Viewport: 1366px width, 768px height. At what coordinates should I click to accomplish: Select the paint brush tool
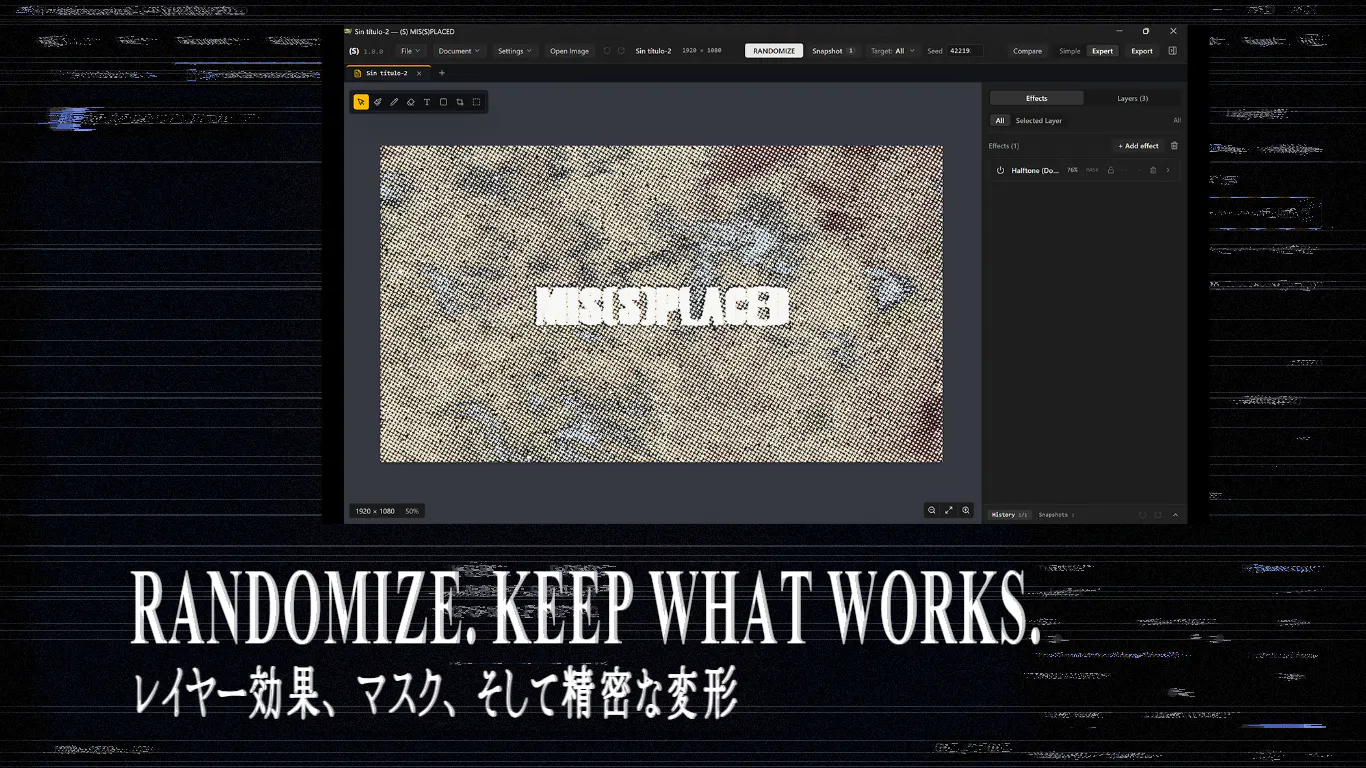pyautogui.click(x=377, y=102)
